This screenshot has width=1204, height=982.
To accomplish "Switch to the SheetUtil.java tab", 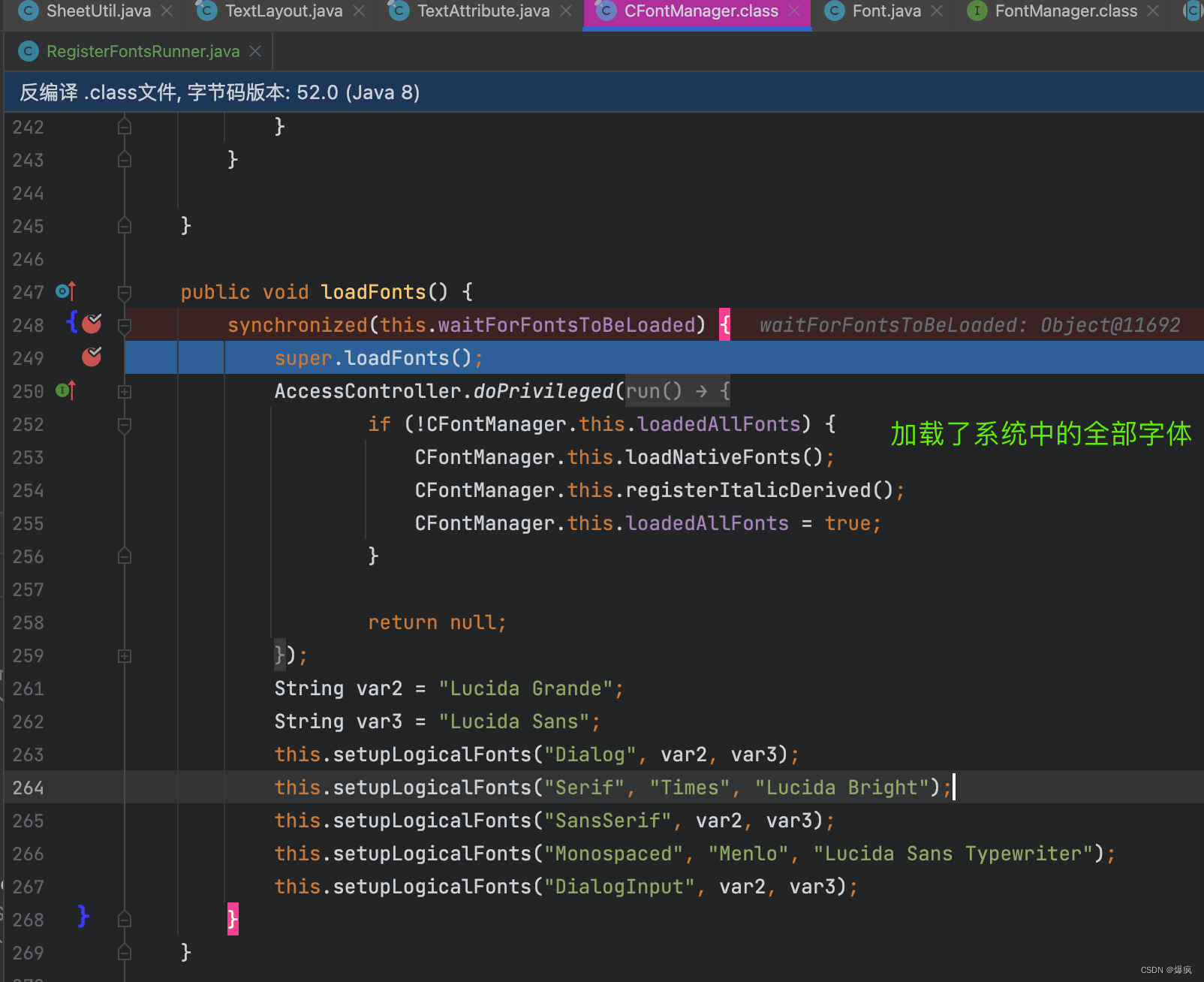I will (98, 11).
